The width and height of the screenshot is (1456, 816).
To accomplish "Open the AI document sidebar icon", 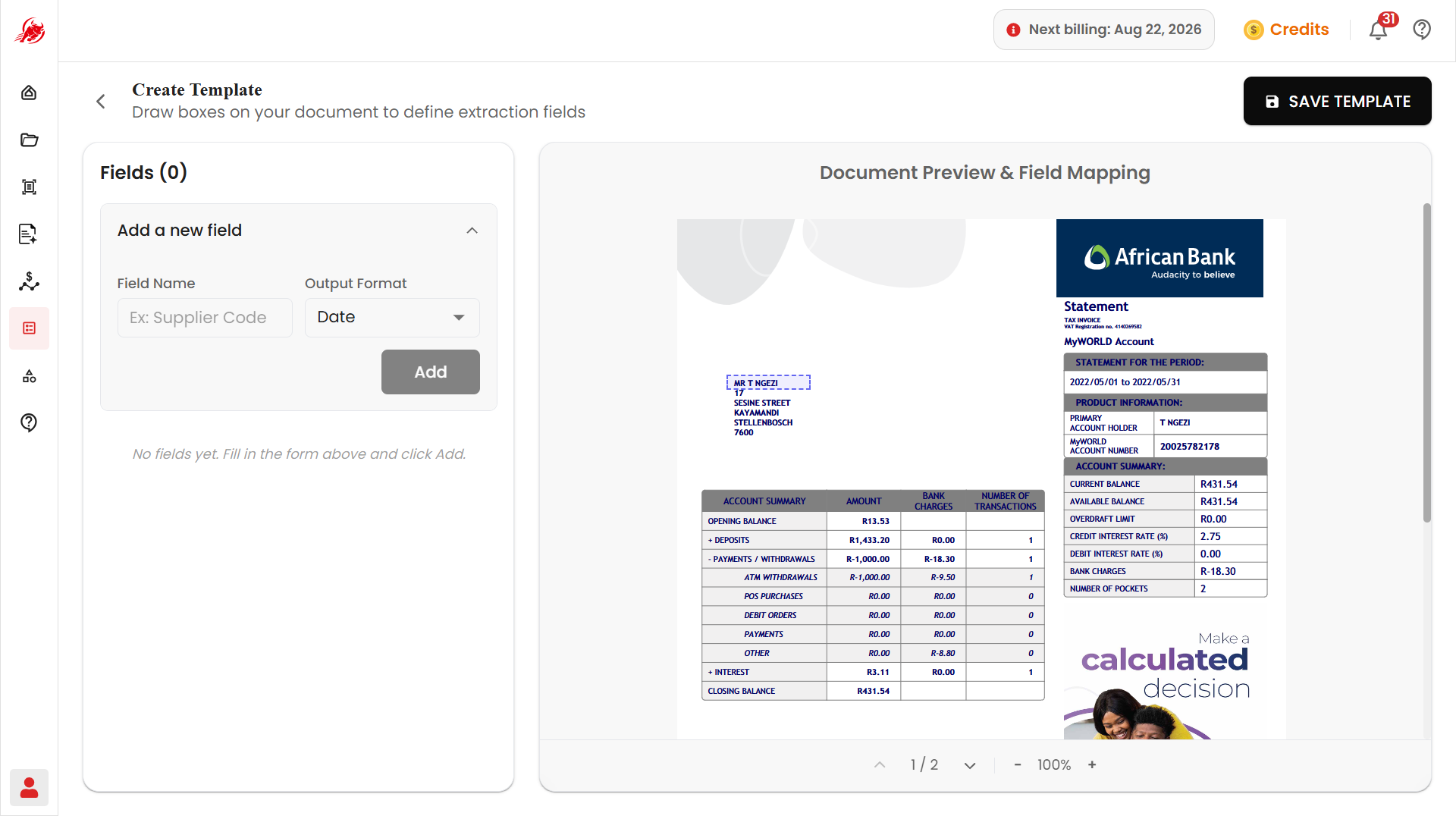I will tap(29, 234).
